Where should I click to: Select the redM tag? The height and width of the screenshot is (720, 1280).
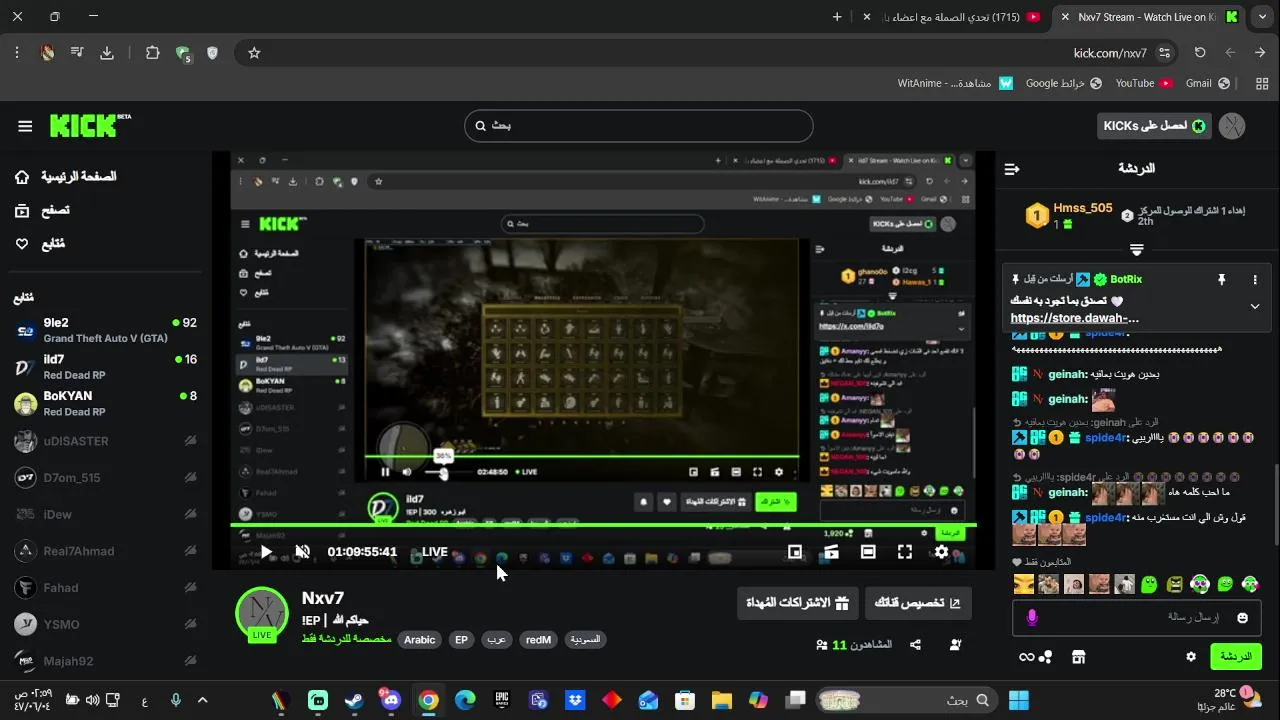point(538,640)
